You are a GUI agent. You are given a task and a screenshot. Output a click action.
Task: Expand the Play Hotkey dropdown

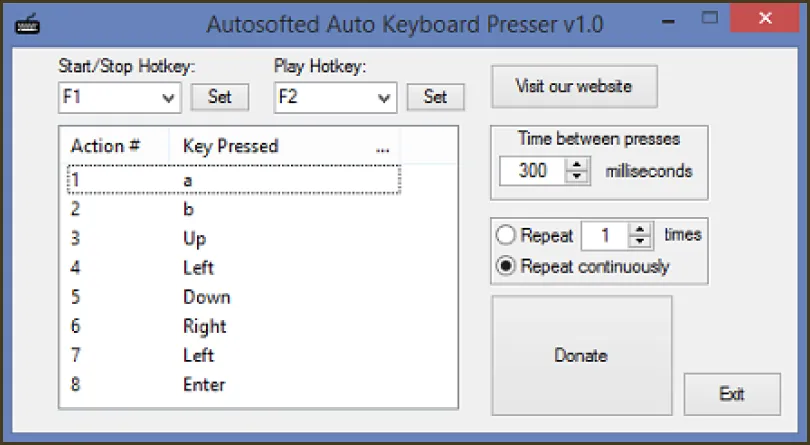[x=385, y=97]
